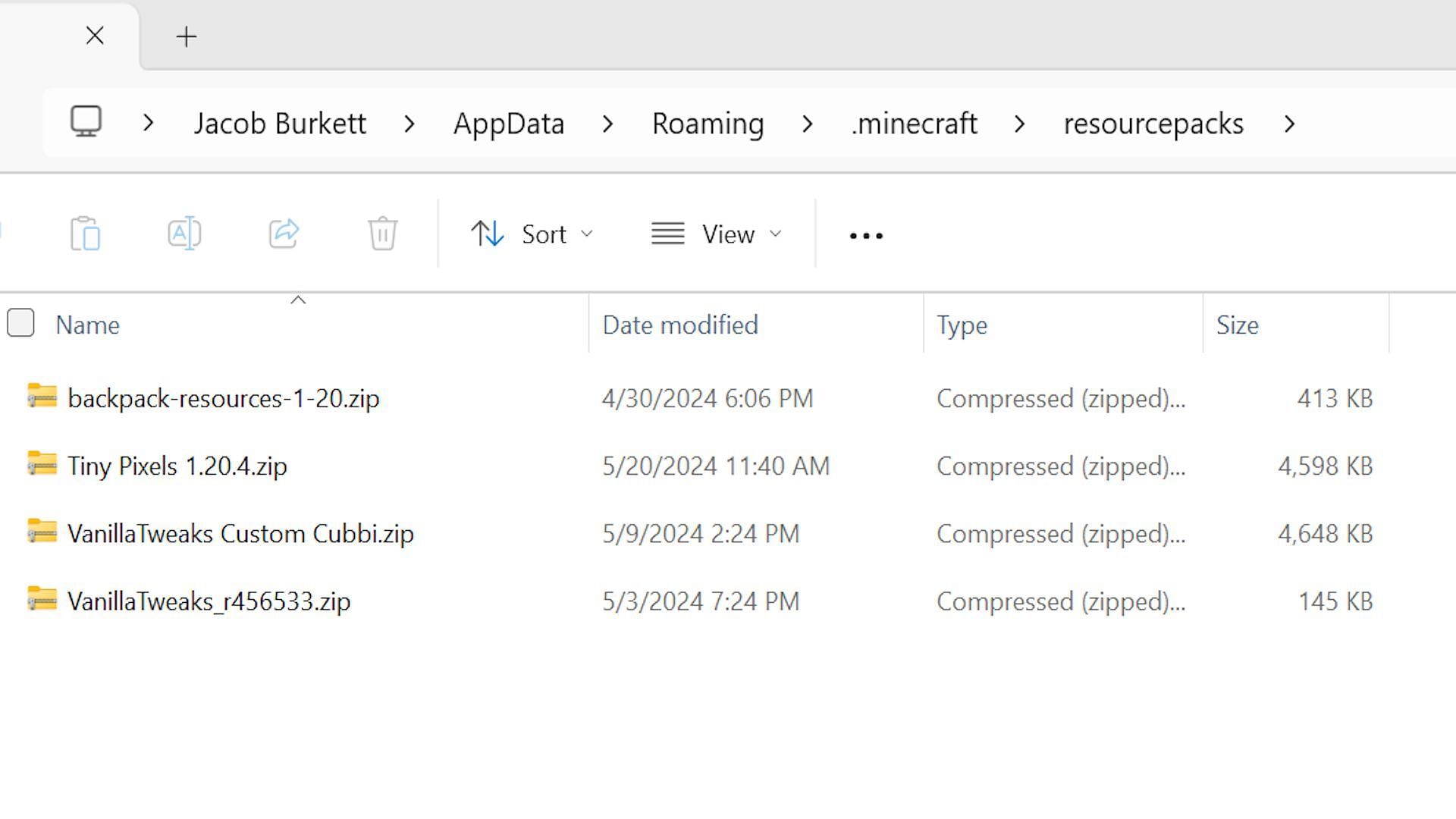This screenshot has height=819, width=1456.
Task: Open the View dropdown menu
Action: [x=717, y=234]
